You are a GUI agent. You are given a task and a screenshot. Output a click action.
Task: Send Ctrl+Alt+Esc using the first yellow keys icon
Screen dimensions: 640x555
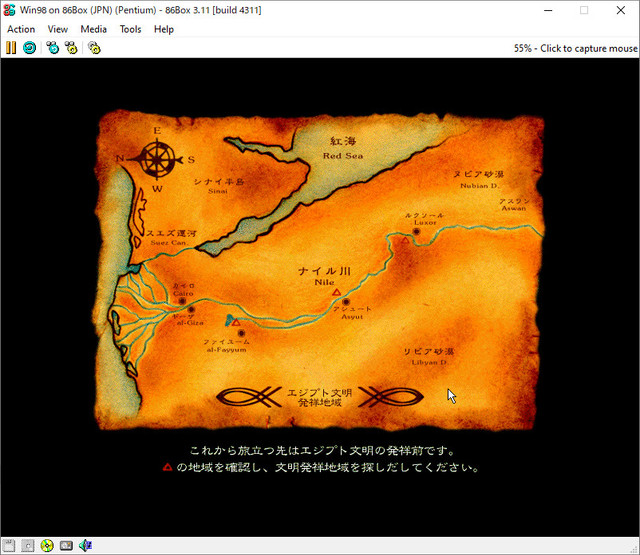tap(71, 48)
